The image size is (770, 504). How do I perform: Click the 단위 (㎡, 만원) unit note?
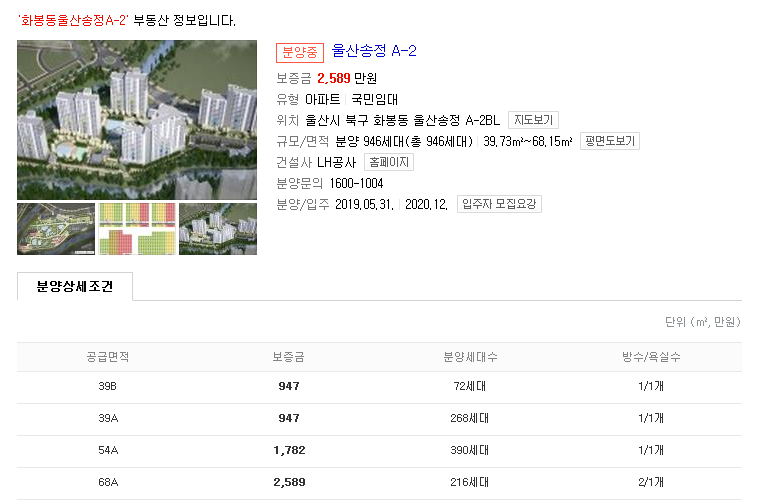pos(703,322)
